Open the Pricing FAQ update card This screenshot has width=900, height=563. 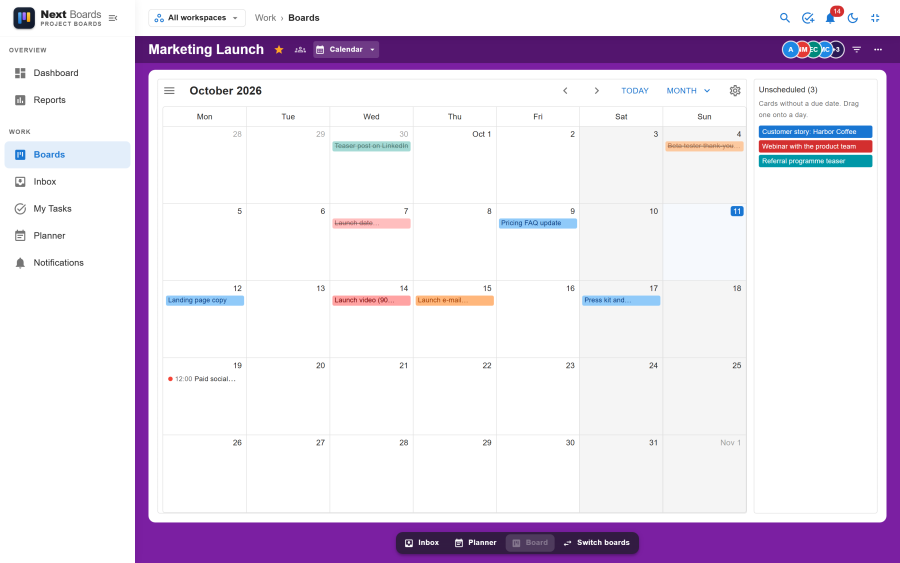coord(538,223)
